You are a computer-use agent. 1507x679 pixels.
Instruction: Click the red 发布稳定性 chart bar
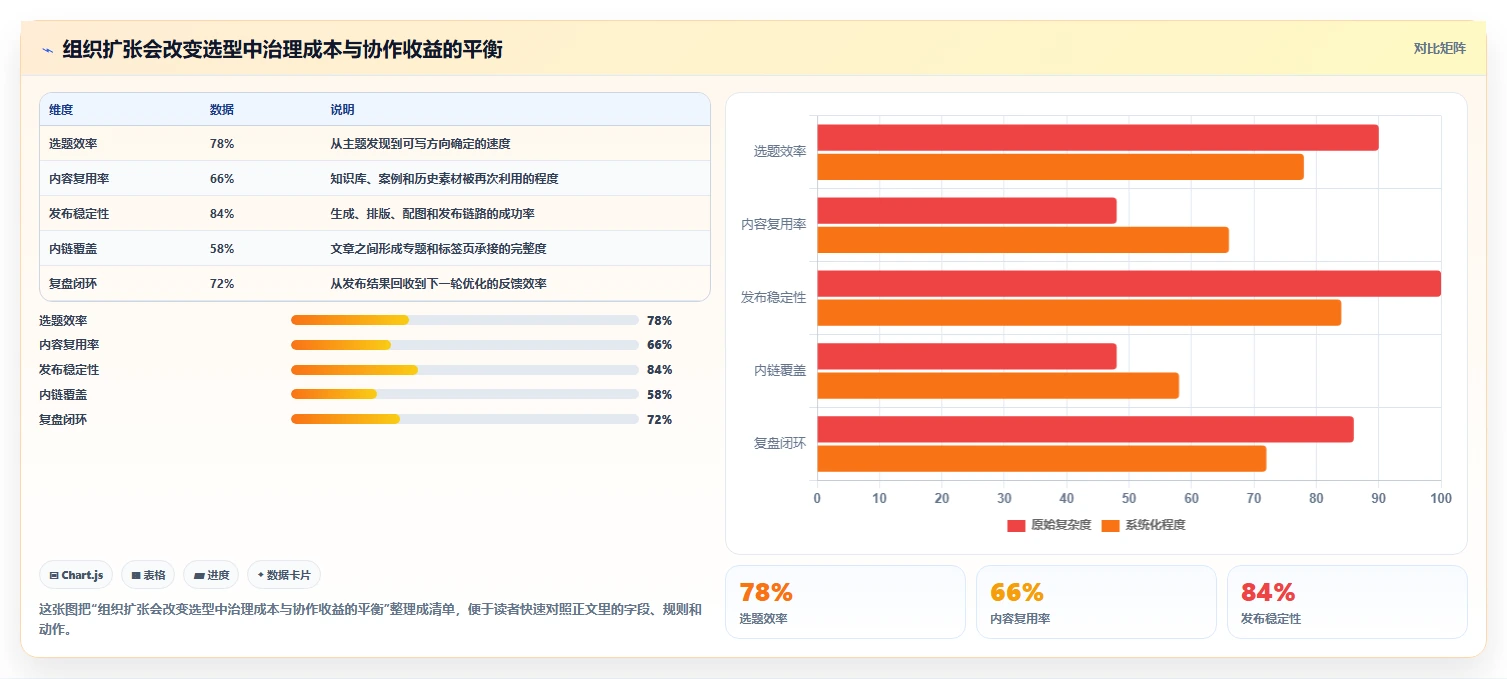[1129, 284]
